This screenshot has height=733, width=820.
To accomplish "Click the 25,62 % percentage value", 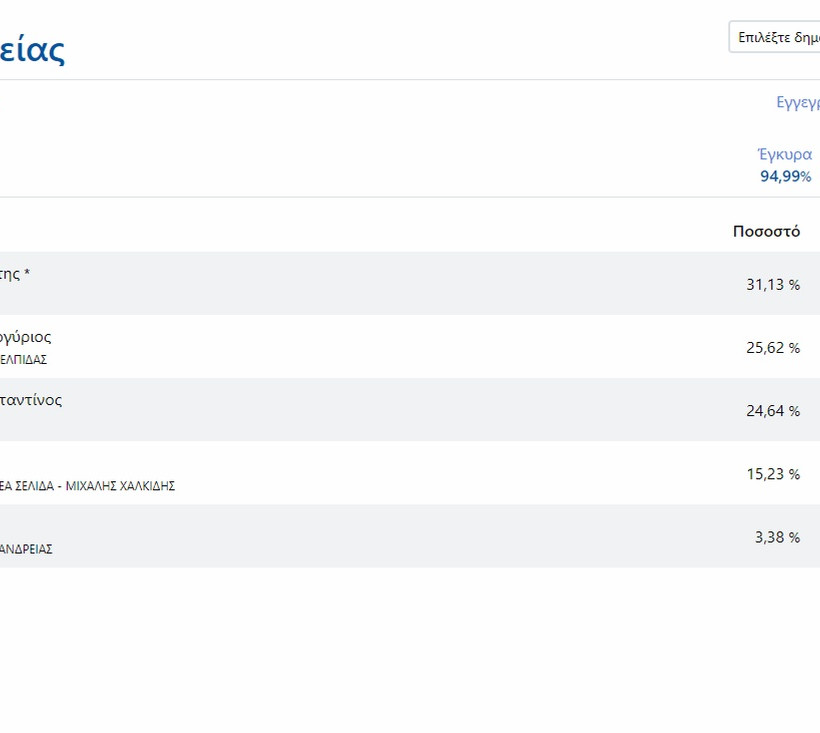I will [x=772, y=347].
